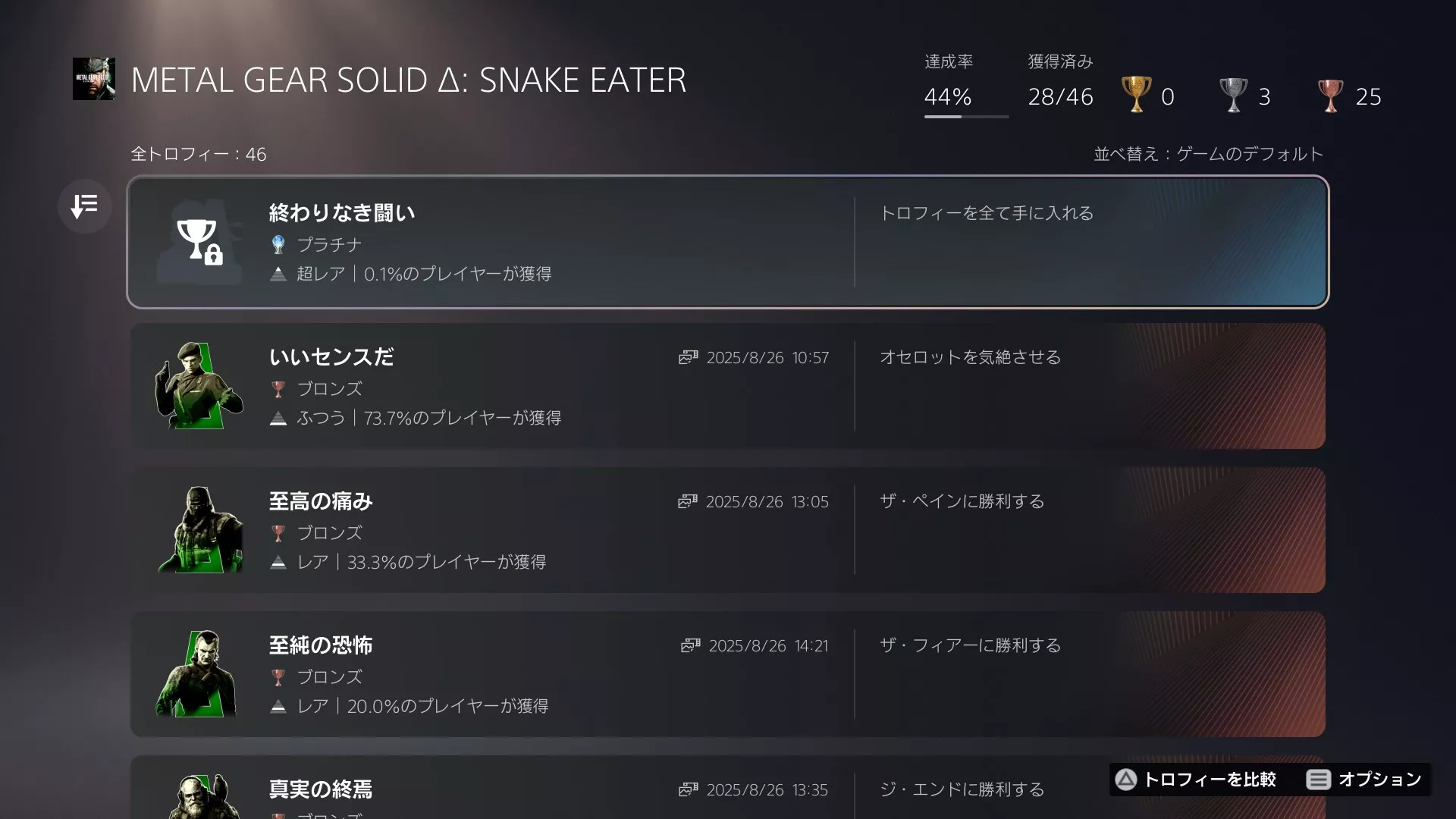The height and width of the screenshot is (819, 1456).
Task: Click the locked platinum trophy icon
Action: [x=199, y=241]
